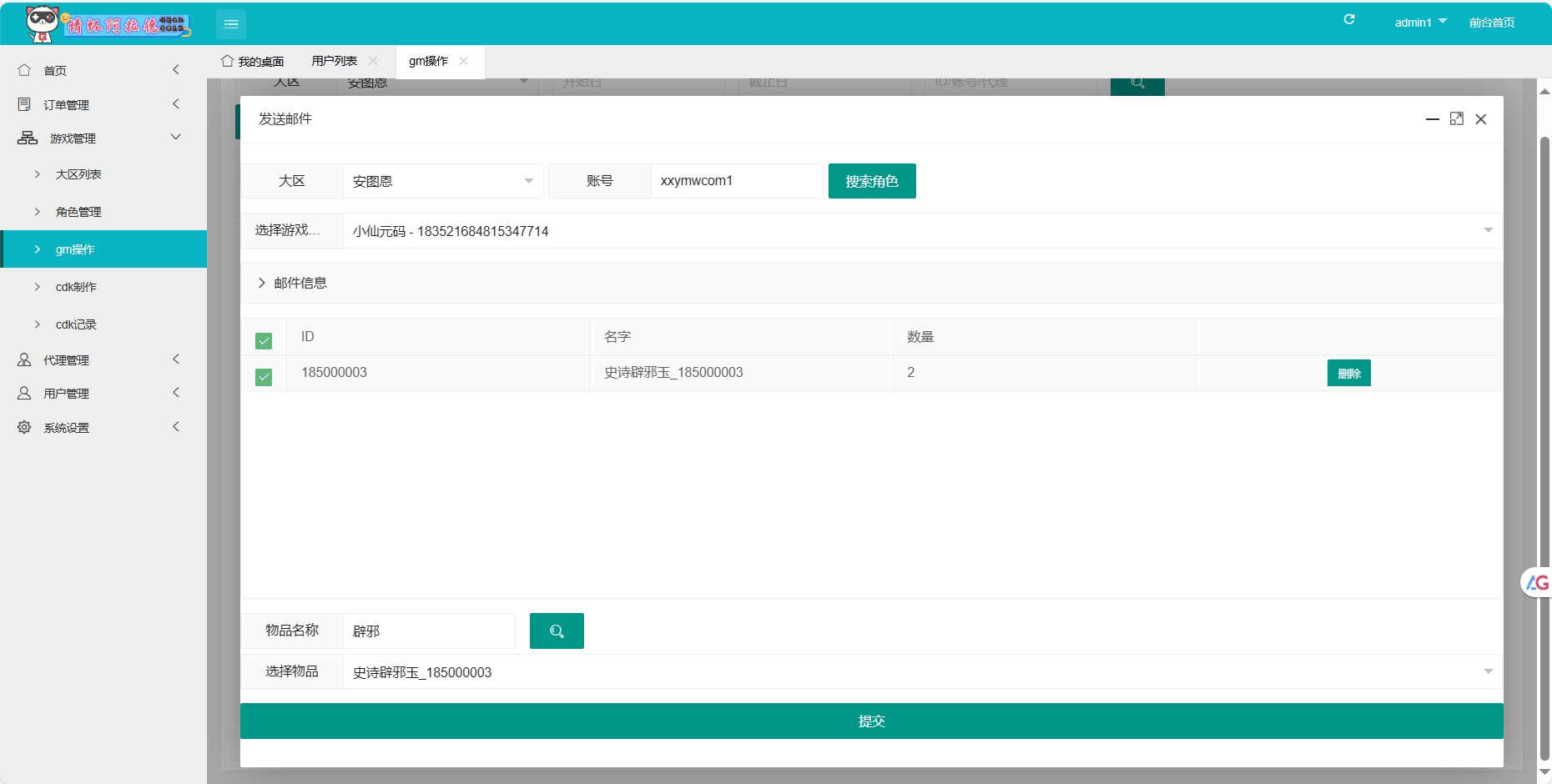Expand the 系统设置 sidebar menu
The image size is (1552, 784).
103,427
